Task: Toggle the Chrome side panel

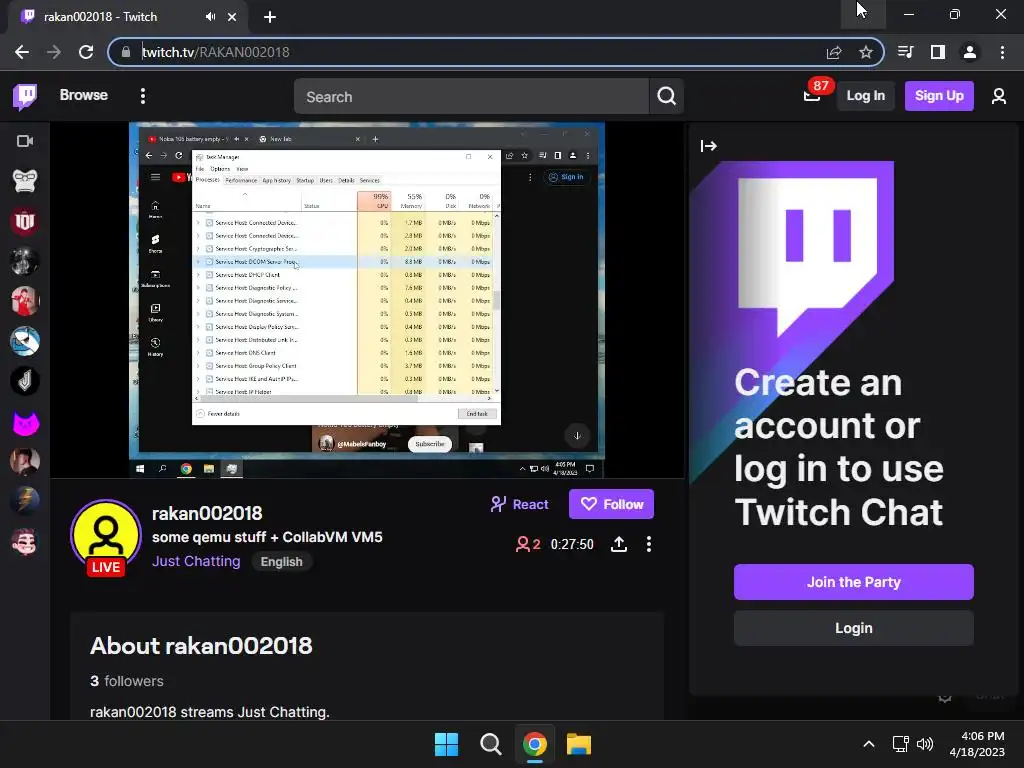Action: coord(938,52)
